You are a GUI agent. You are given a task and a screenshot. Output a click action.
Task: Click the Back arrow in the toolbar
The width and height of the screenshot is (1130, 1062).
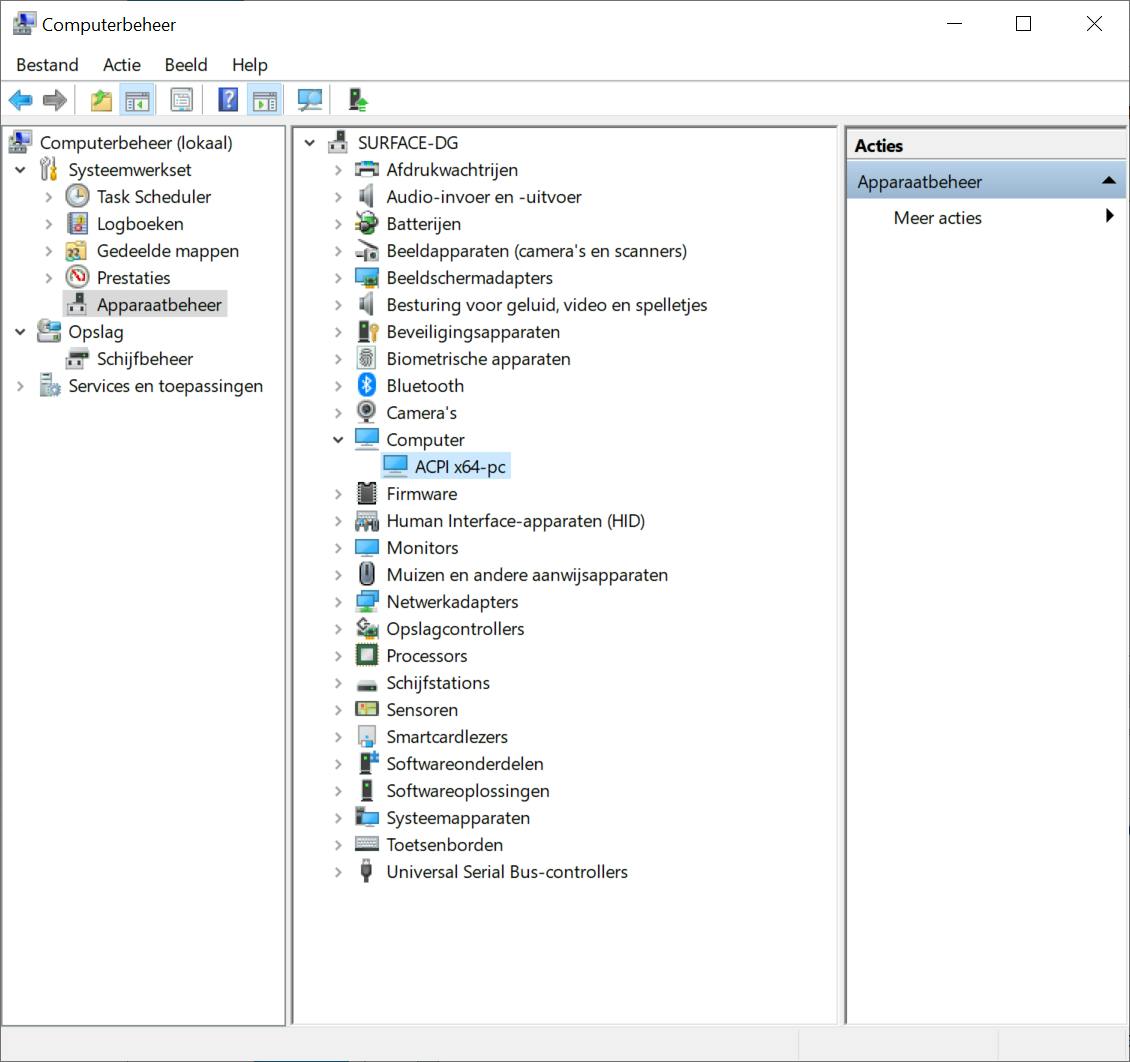click(20, 100)
